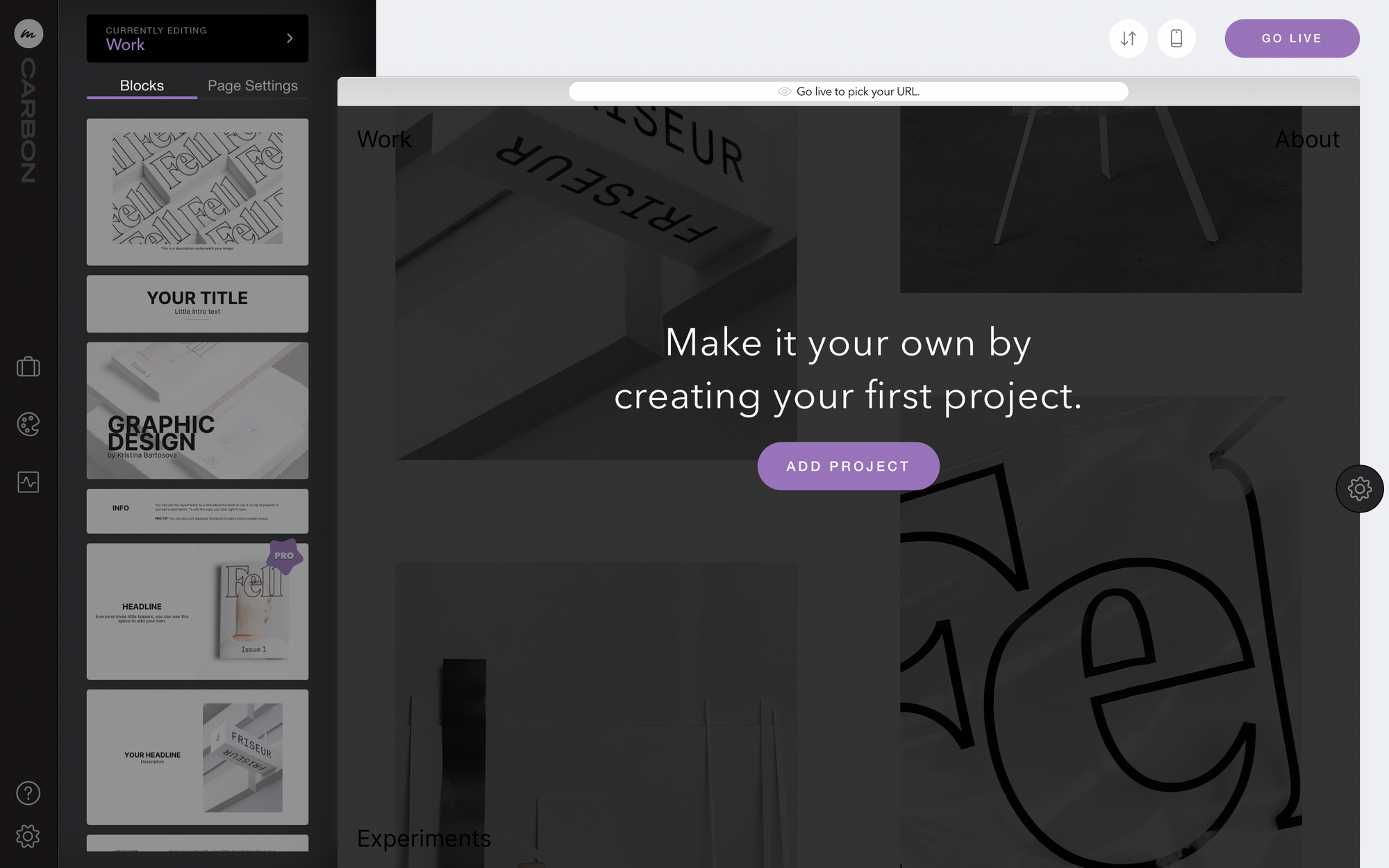Click ADD PROJECT button
This screenshot has height=868, width=1389.
tap(848, 465)
